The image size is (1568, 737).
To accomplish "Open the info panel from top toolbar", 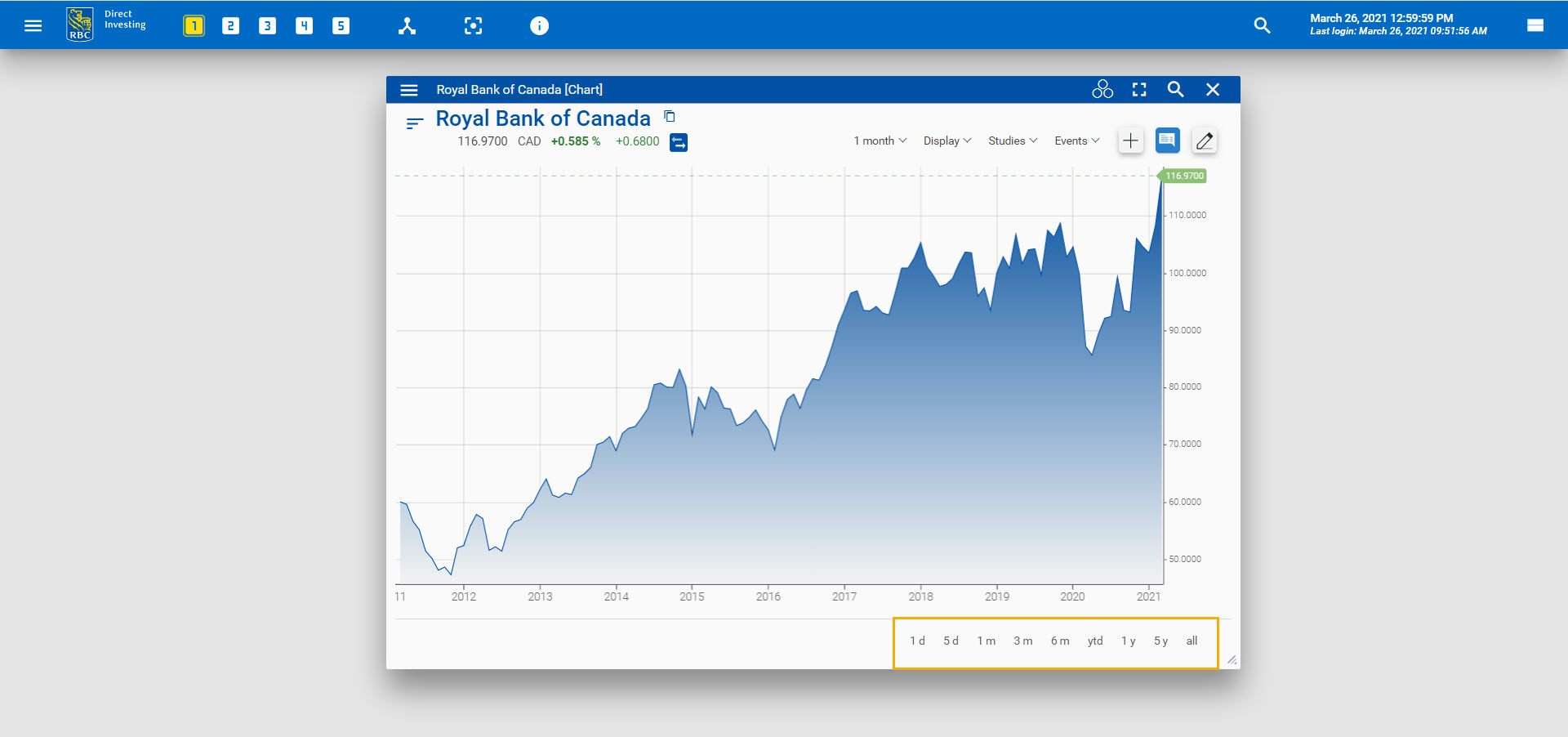I will pyautogui.click(x=539, y=25).
